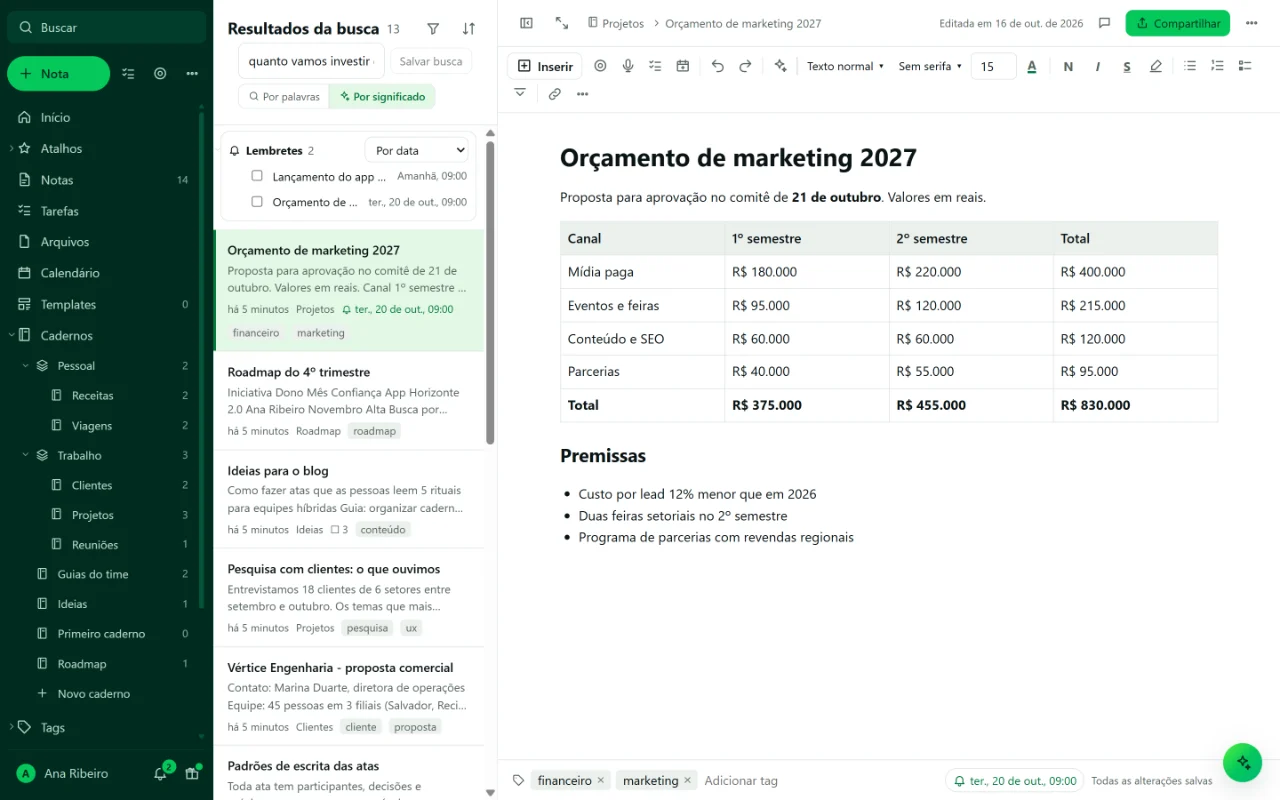Open the note comments icon
Viewport: 1280px width, 800px height.
tap(1105, 23)
